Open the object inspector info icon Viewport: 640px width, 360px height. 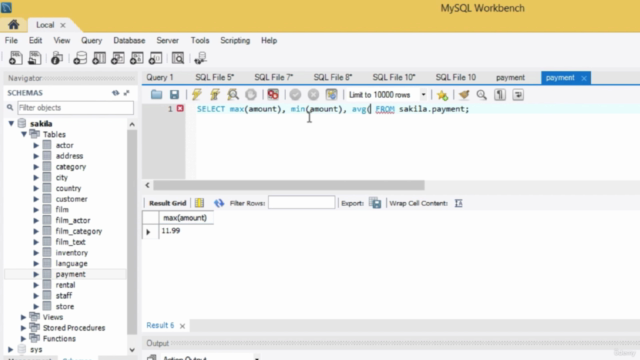[57, 58]
